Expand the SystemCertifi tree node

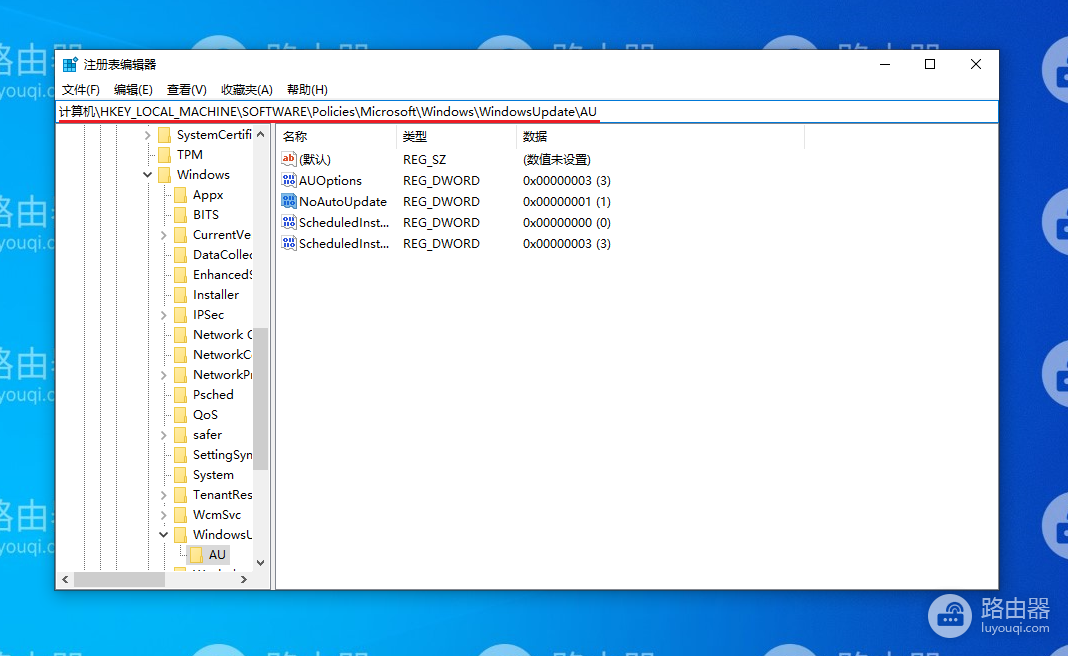click(x=147, y=135)
